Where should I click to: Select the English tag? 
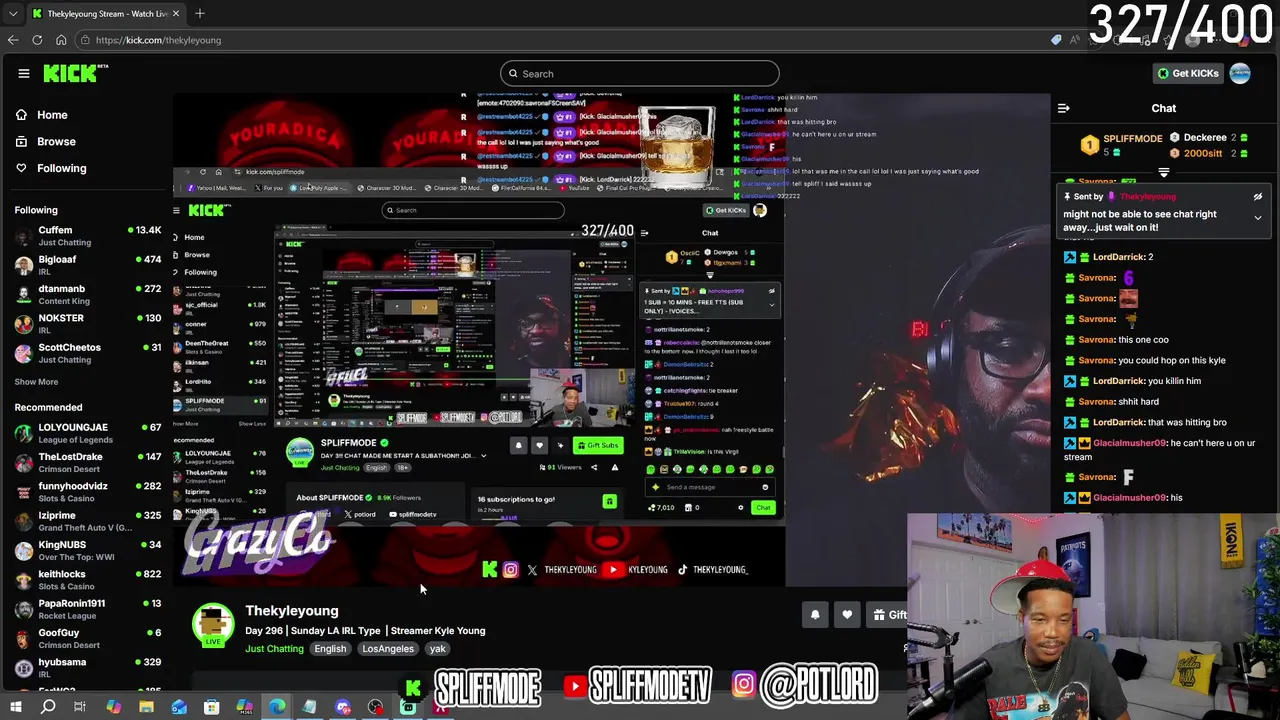click(x=330, y=649)
